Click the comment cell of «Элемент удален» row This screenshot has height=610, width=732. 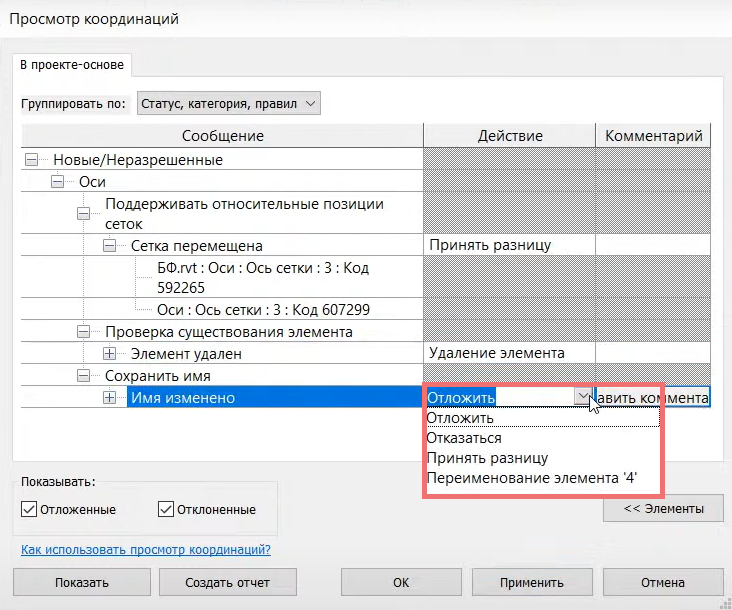[653, 353]
